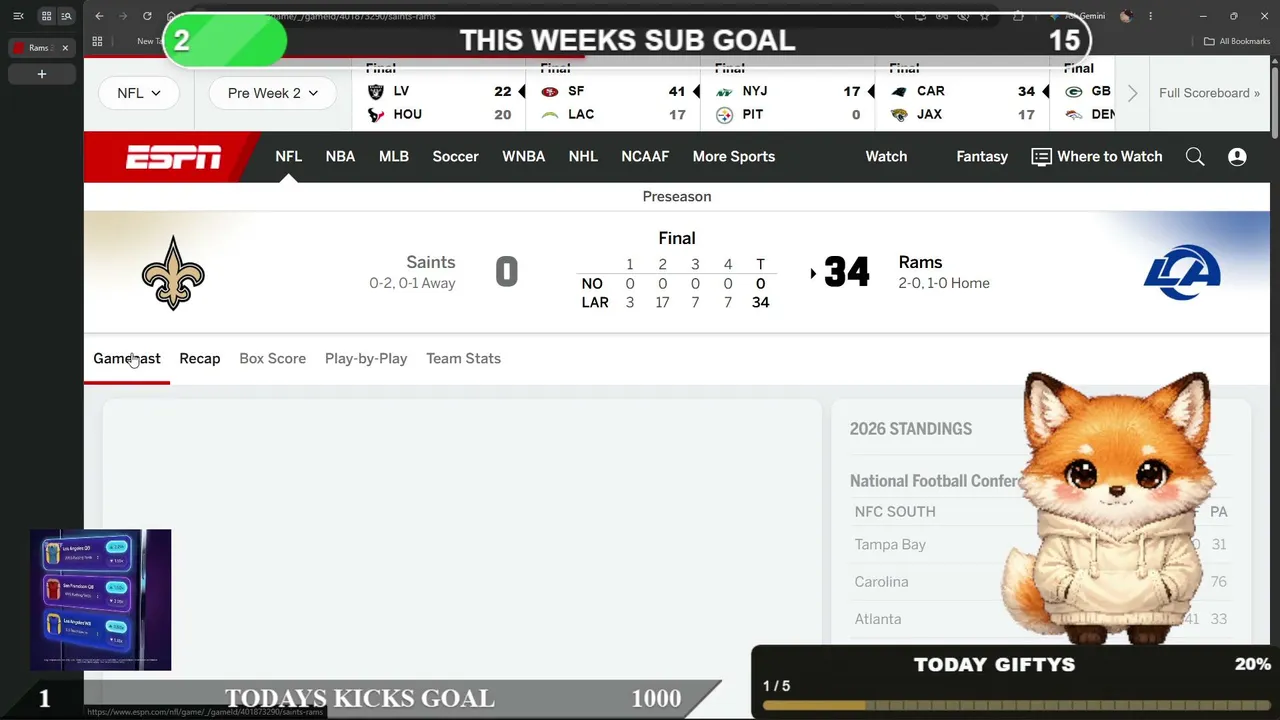The width and height of the screenshot is (1280, 720).
Task: Click the tab groups grid icon in sidebar
Action: tap(46, 16)
